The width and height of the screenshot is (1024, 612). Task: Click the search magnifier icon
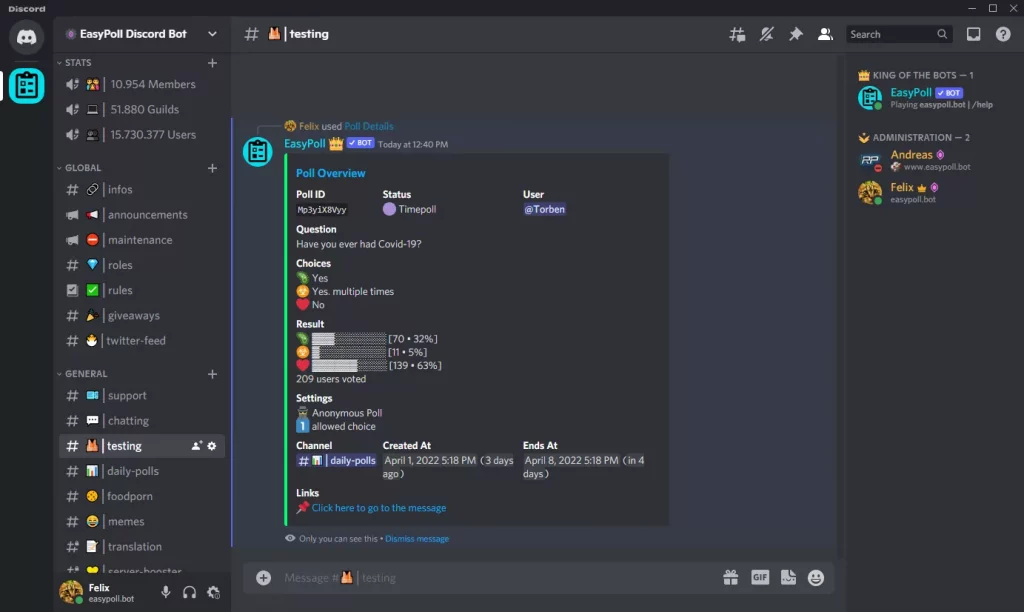point(942,34)
